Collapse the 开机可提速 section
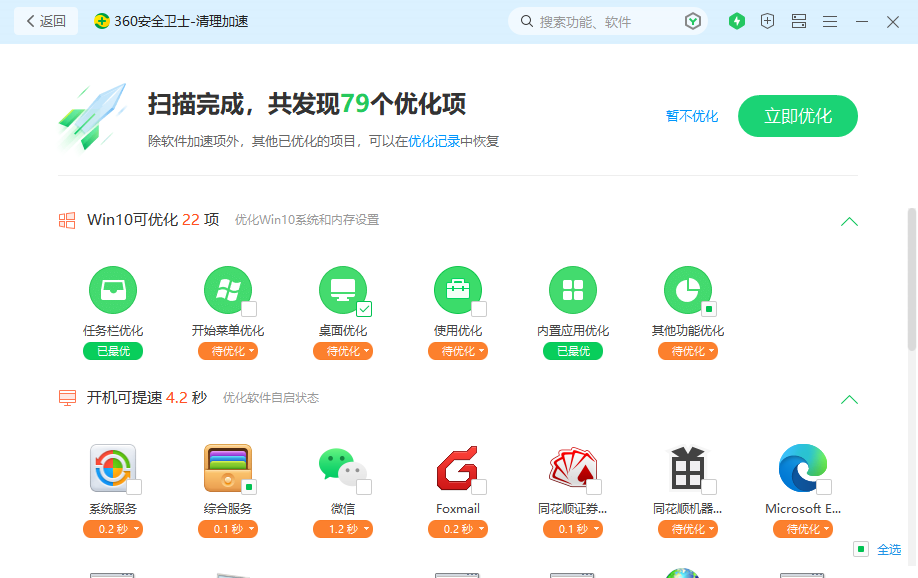The width and height of the screenshot is (918, 578). point(849,399)
